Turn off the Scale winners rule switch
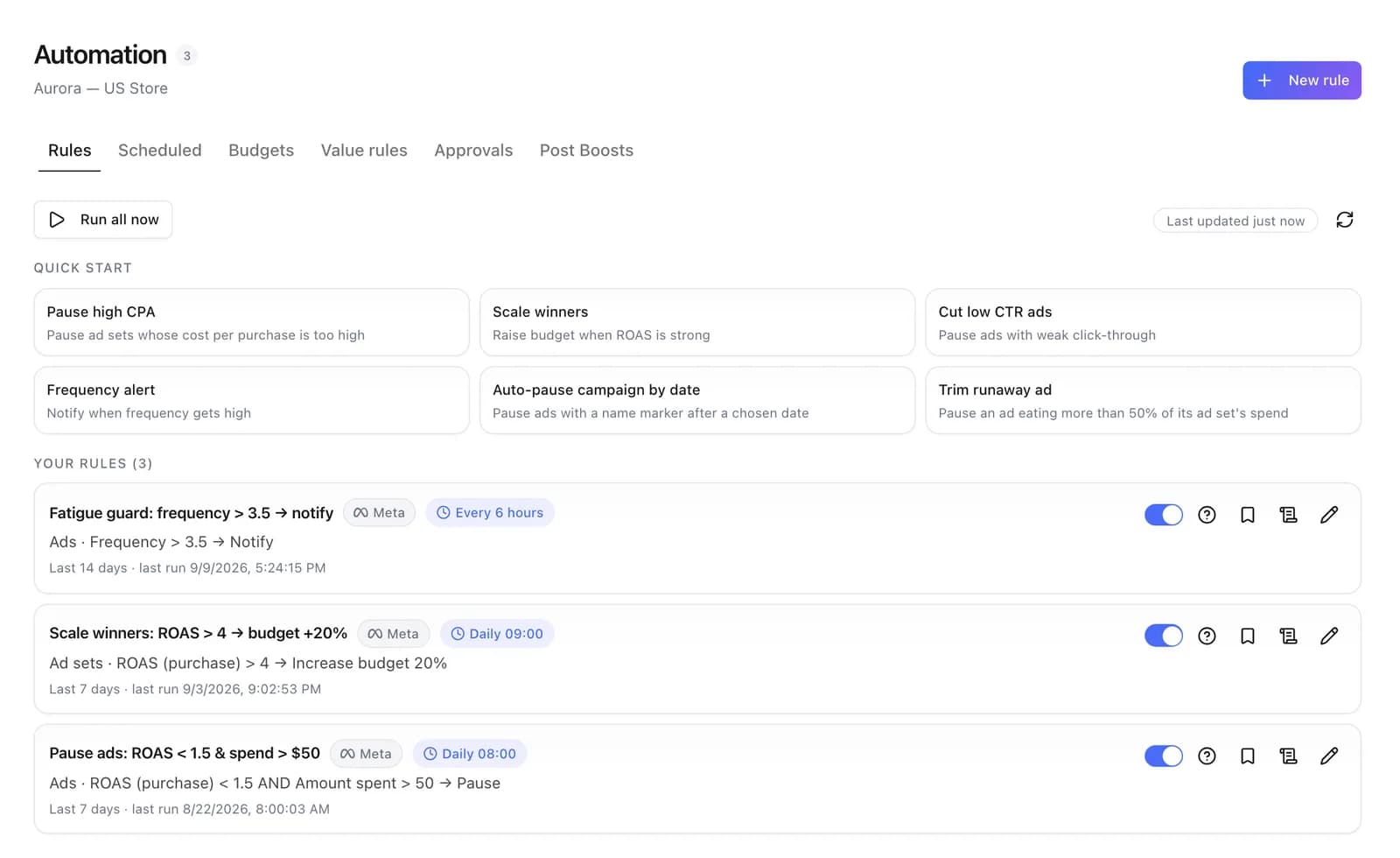The image size is (1400, 858). tap(1163, 636)
